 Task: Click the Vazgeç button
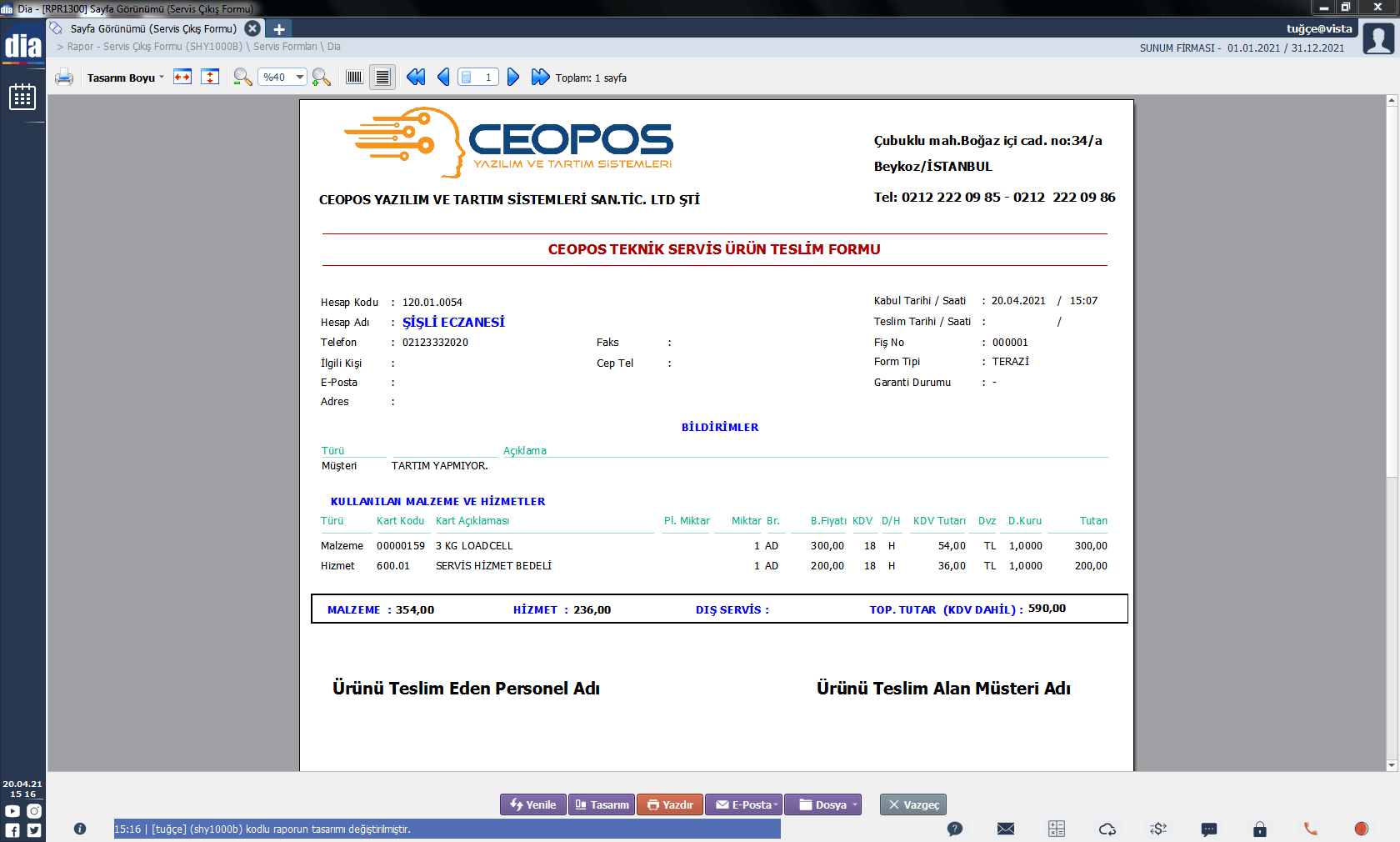913,804
